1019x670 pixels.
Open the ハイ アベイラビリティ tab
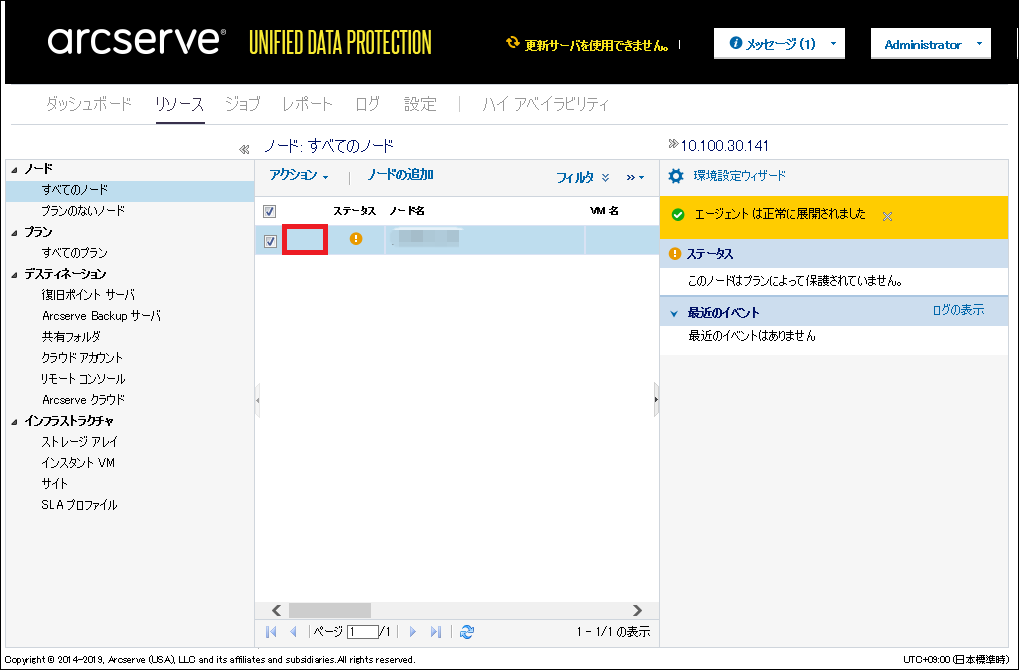(x=545, y=104)
